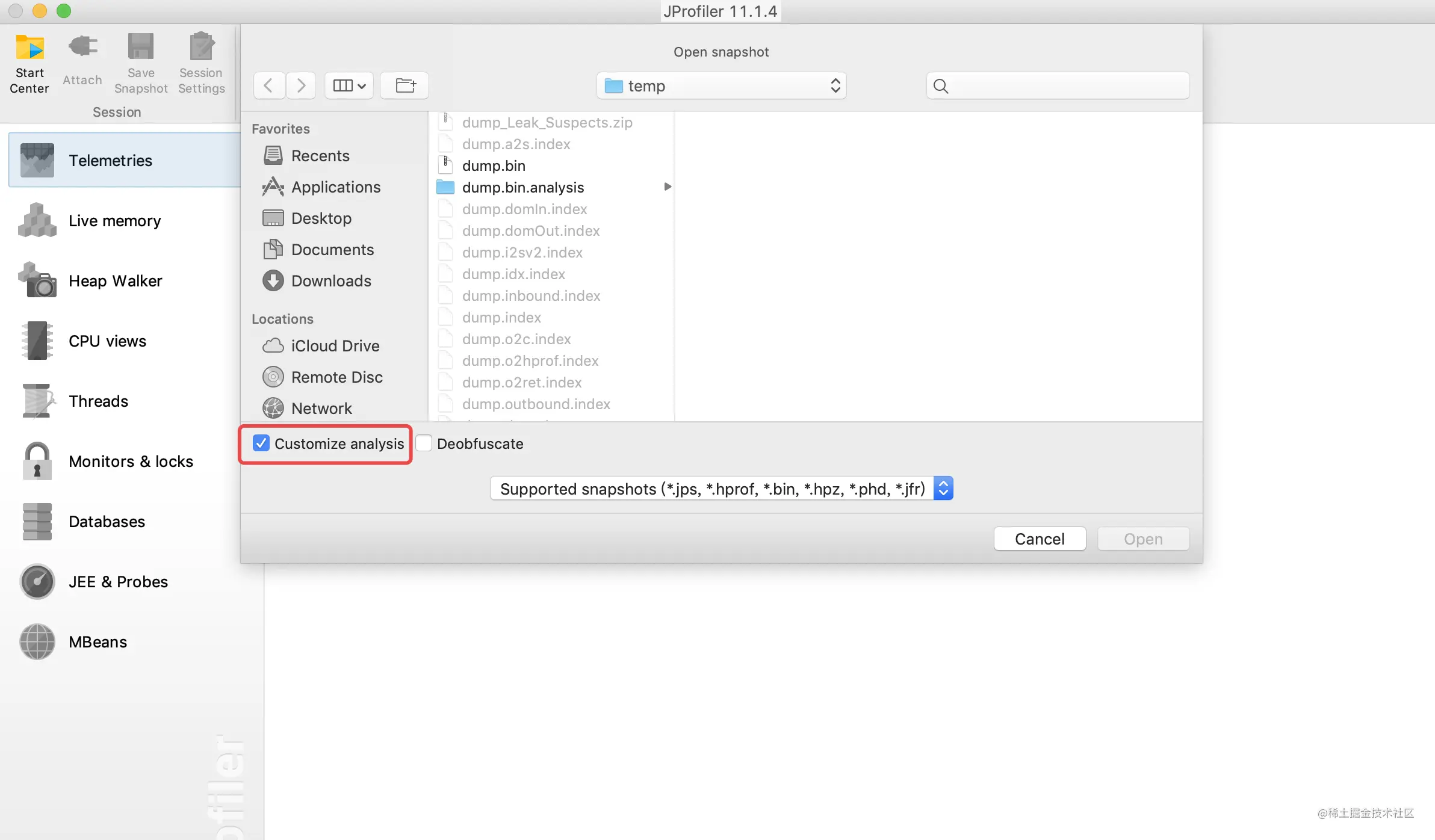Open the view mode dropdown
1435x840 pixels.
click(x=349, y=85)
